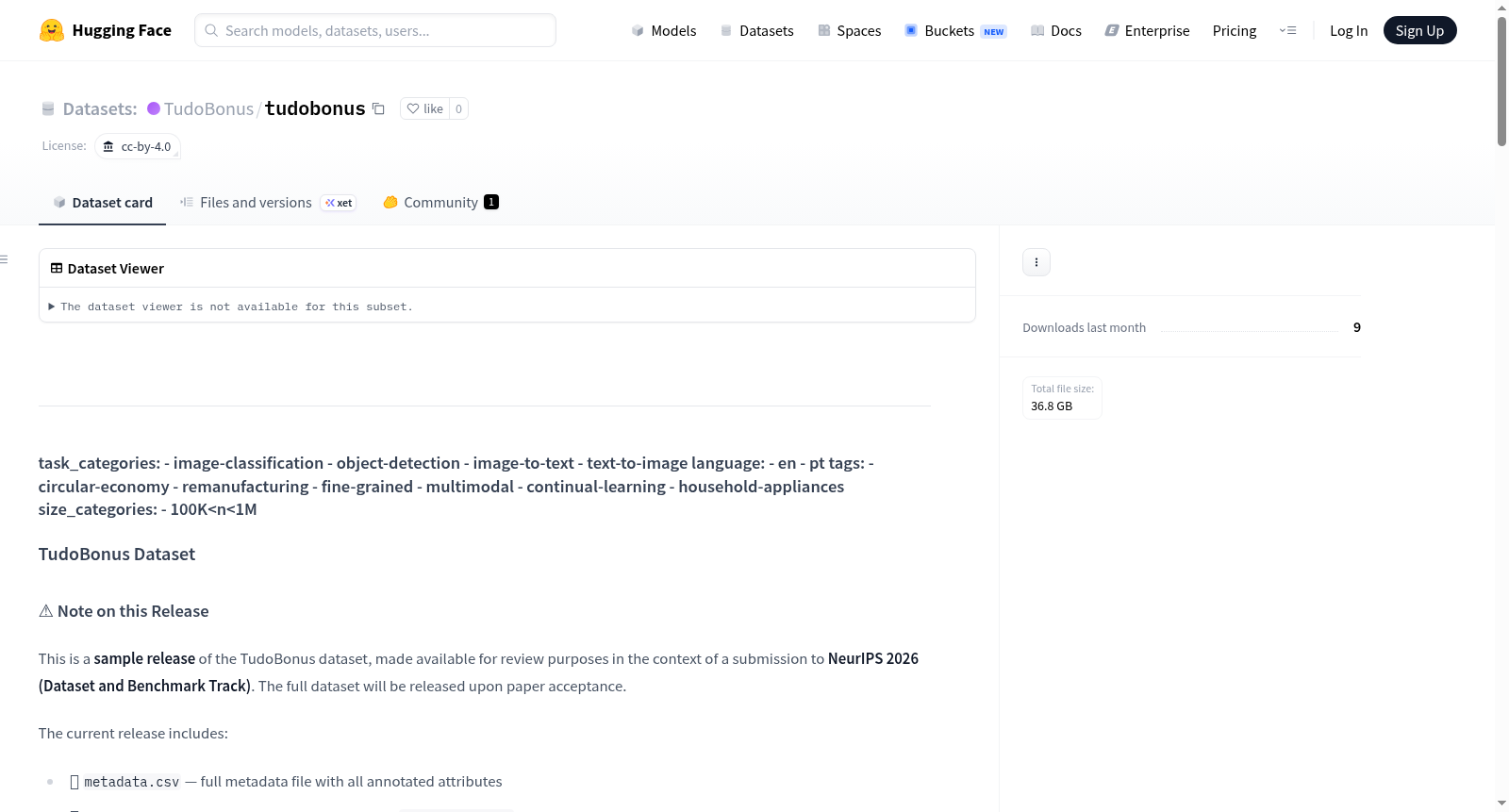Open the three-dot options menu in sidebar
This screenshot has width=1509, height=812.
coord(1036,262)
